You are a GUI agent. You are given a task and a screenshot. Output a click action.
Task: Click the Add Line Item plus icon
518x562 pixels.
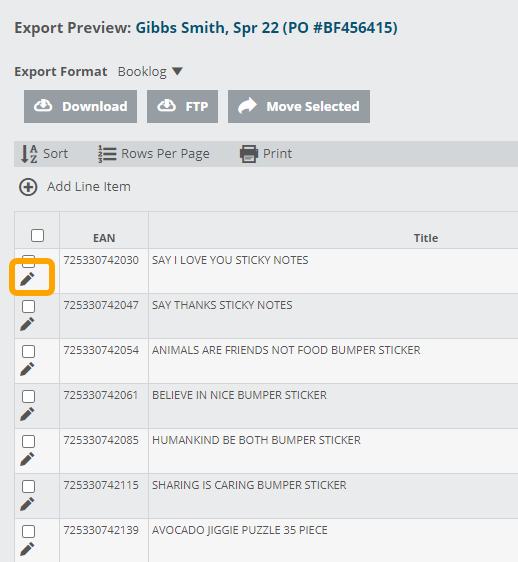[x=28, y=187]
